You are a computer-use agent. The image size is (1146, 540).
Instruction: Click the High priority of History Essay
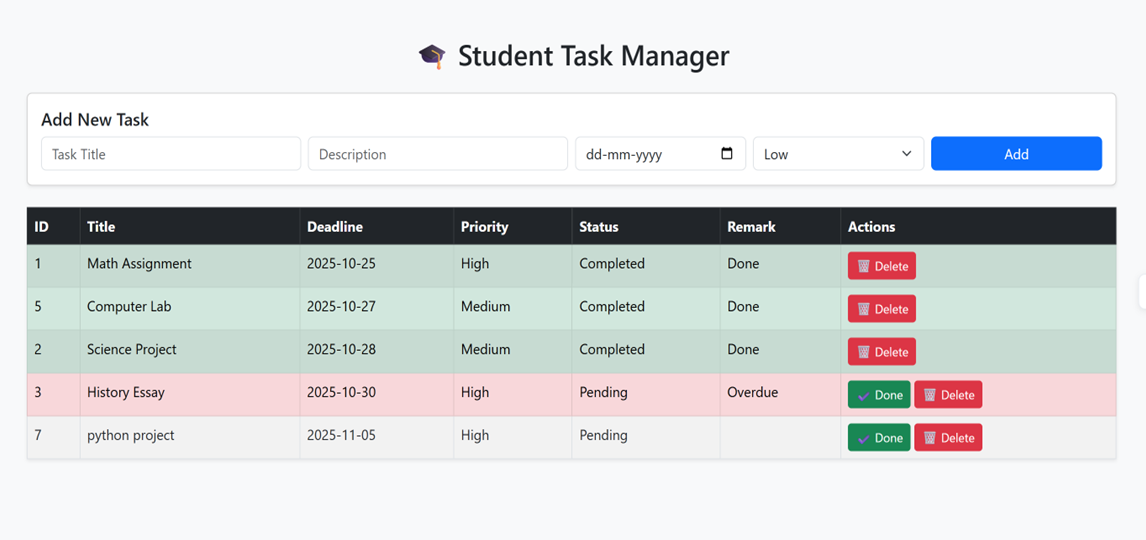point(475,392)
